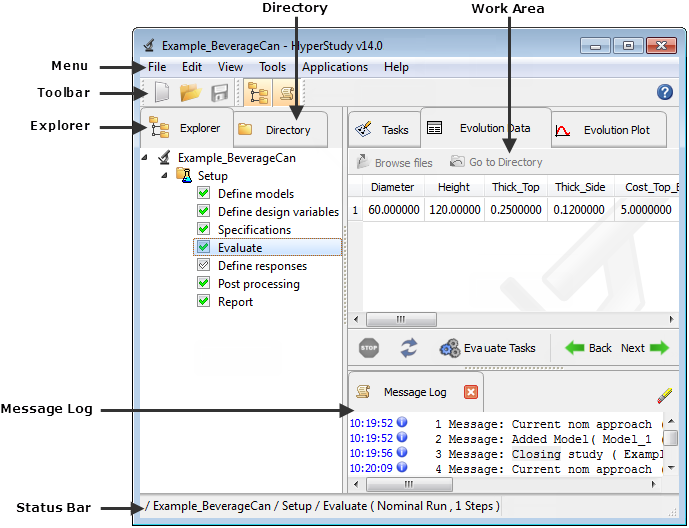Open a study with the folder icon

coord(190,93)
